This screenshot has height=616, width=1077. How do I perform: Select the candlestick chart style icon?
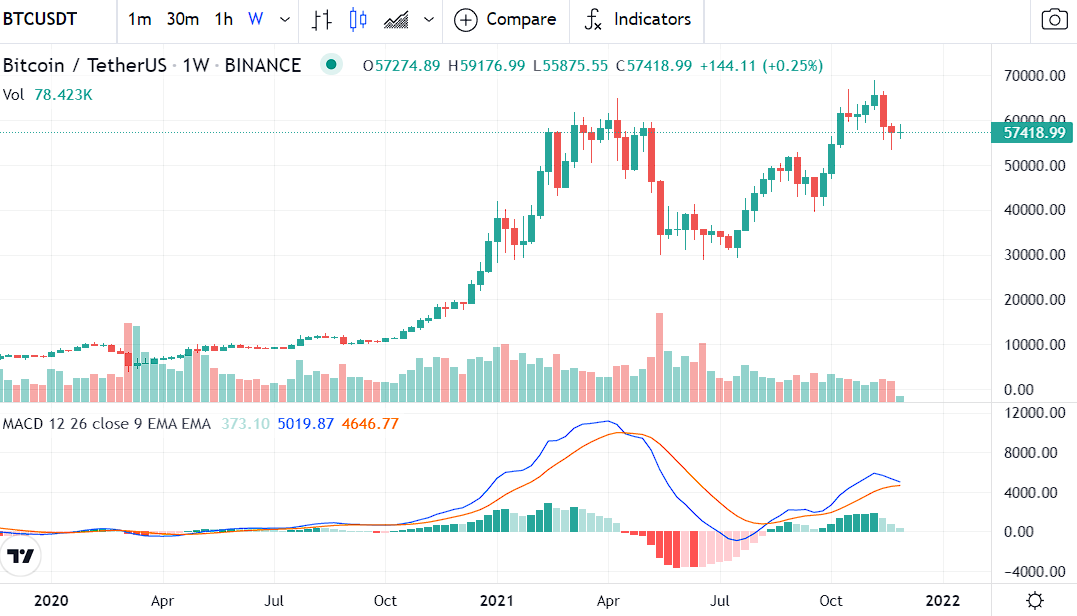(358, 19)
